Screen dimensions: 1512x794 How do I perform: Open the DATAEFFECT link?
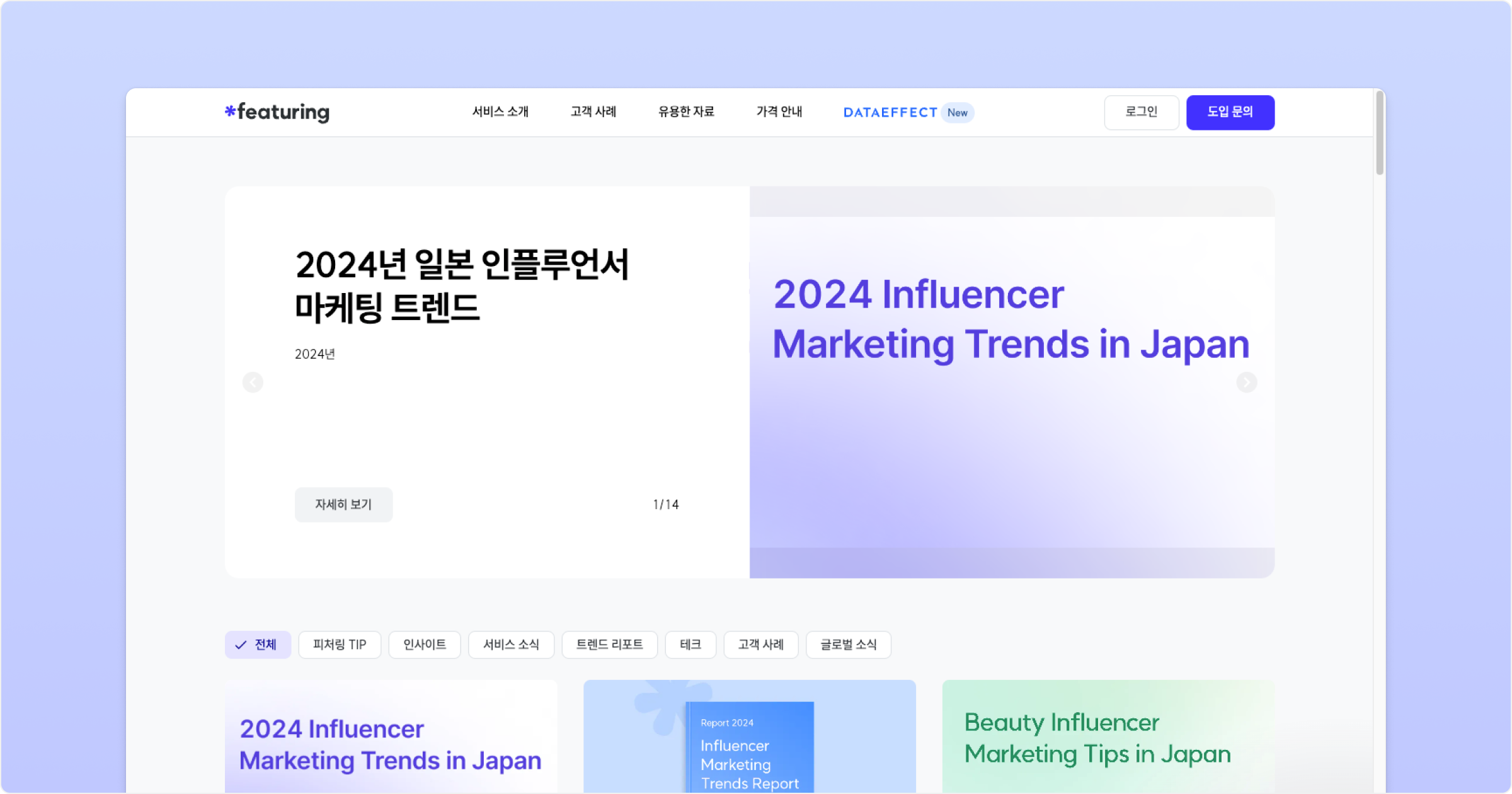click(890, 113)
